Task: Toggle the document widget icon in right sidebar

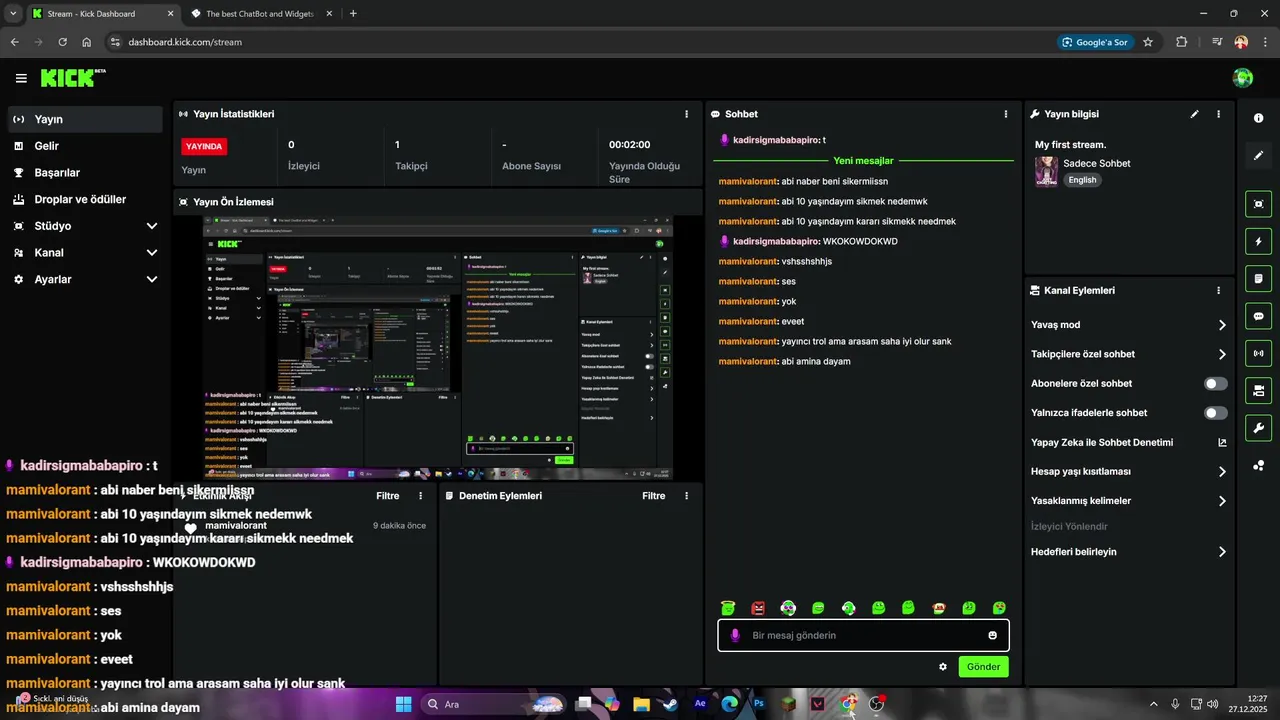Action: click(x=1258, y=278)
